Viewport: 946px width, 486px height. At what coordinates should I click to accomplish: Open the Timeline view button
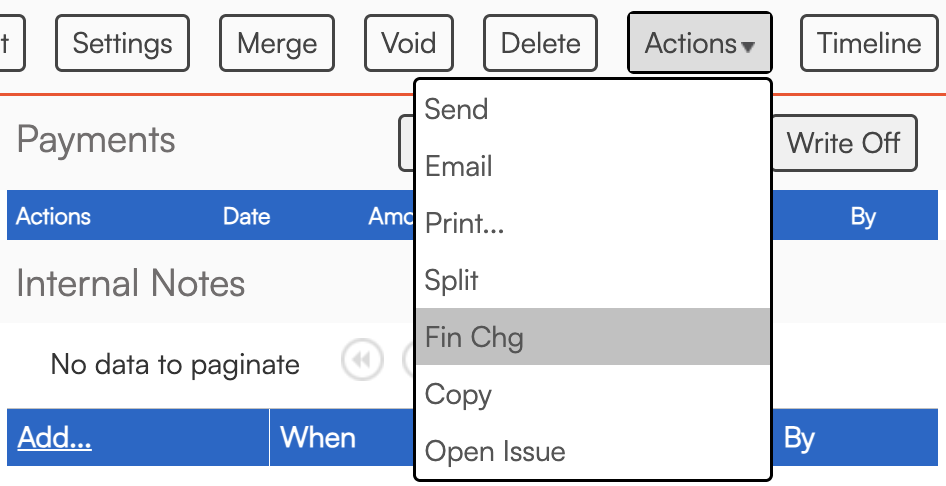pos(868,43)
